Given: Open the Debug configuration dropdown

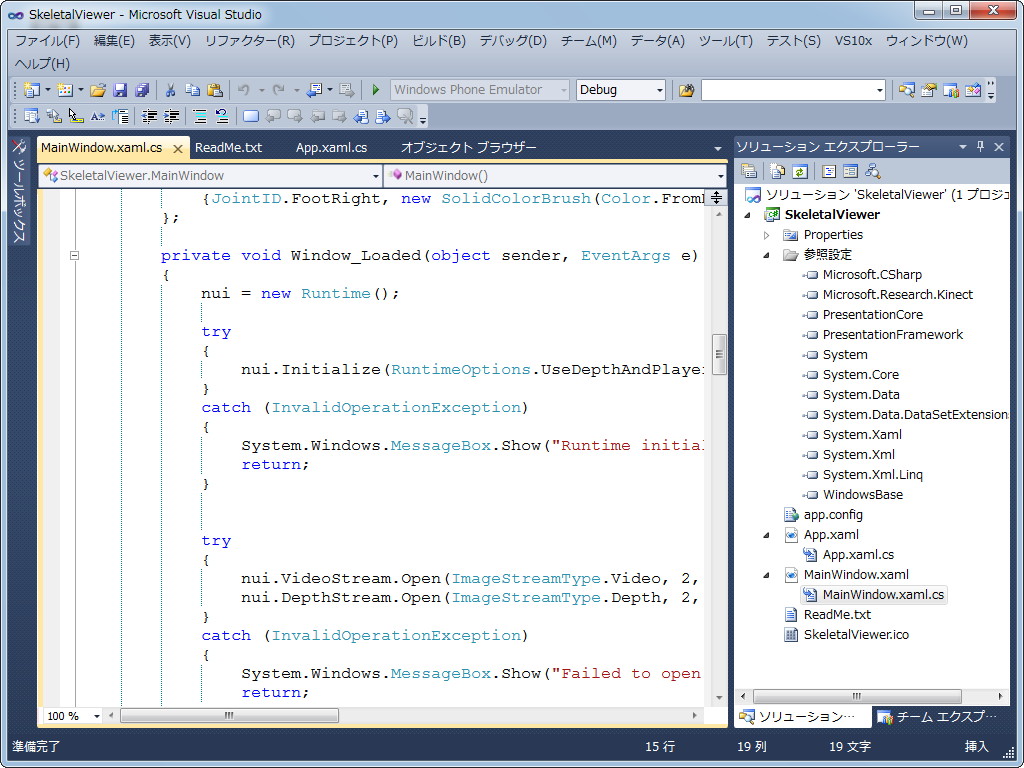Looking at the screenshot, I should [661, 89].
